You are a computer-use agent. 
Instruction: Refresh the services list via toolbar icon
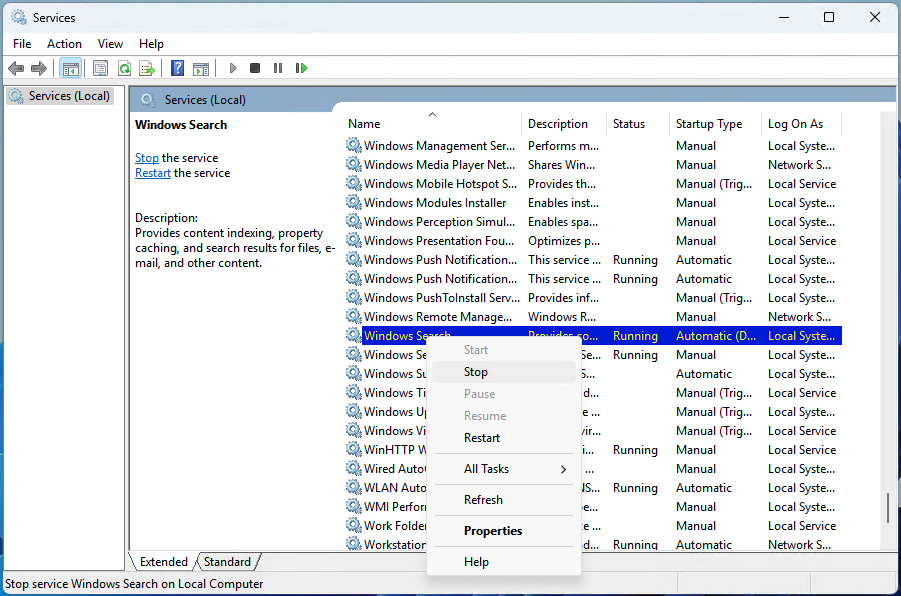(122, 67)
